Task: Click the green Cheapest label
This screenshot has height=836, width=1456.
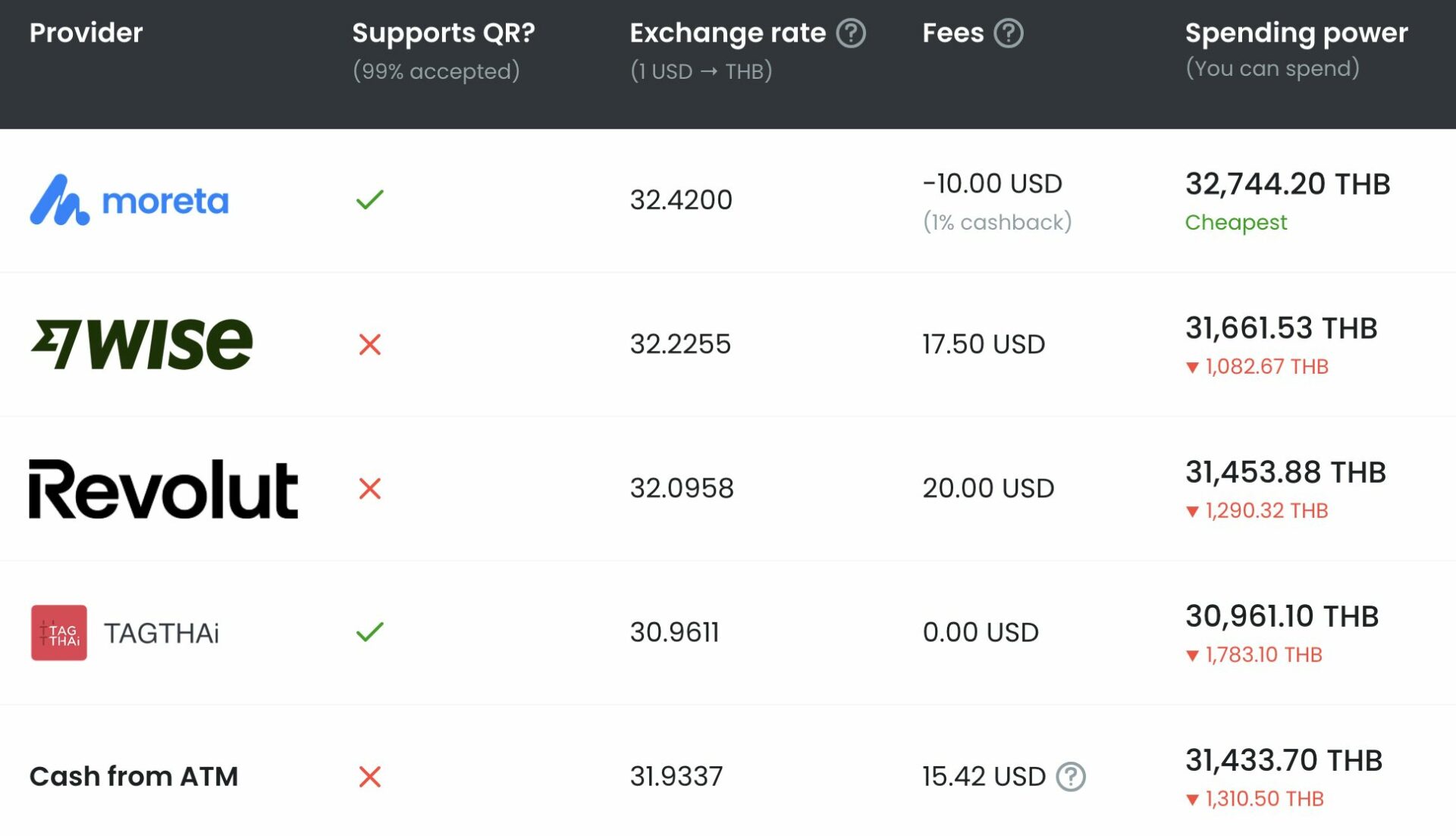Action: coord(1236,223)
